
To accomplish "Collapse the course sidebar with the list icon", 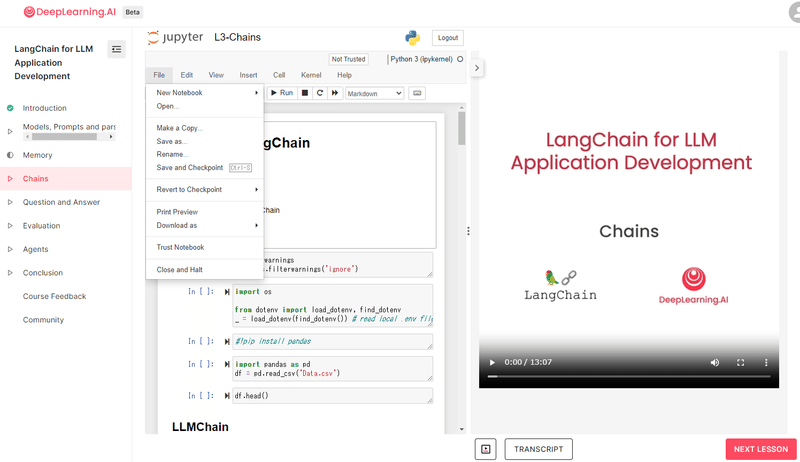I will tap(116, 49).
